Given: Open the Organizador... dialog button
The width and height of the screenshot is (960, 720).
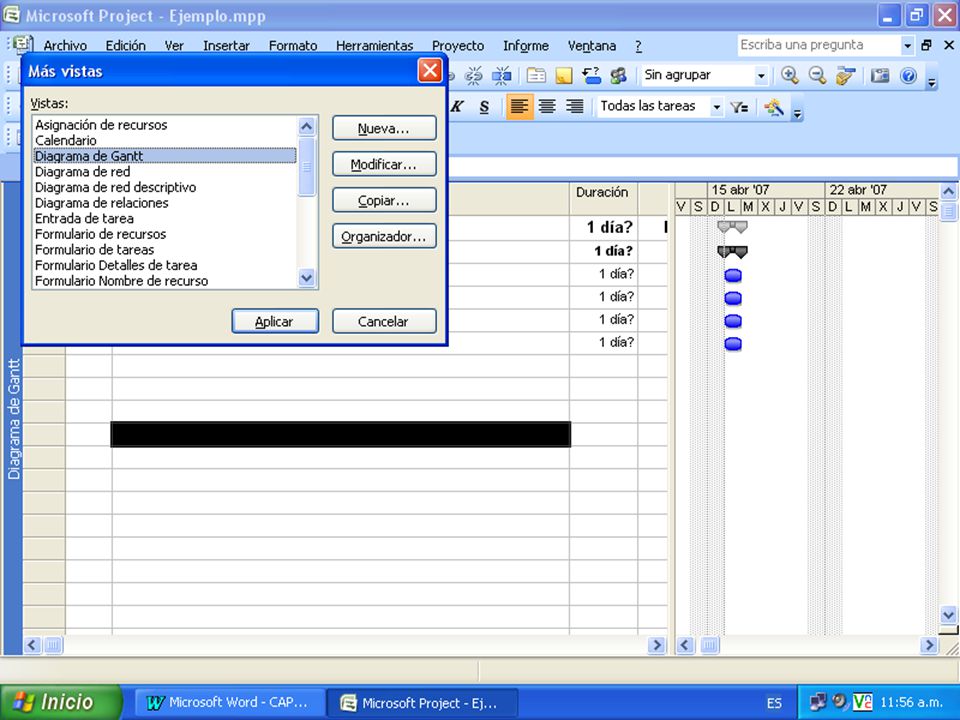Looking at the screenshot, I should [384, 236].
